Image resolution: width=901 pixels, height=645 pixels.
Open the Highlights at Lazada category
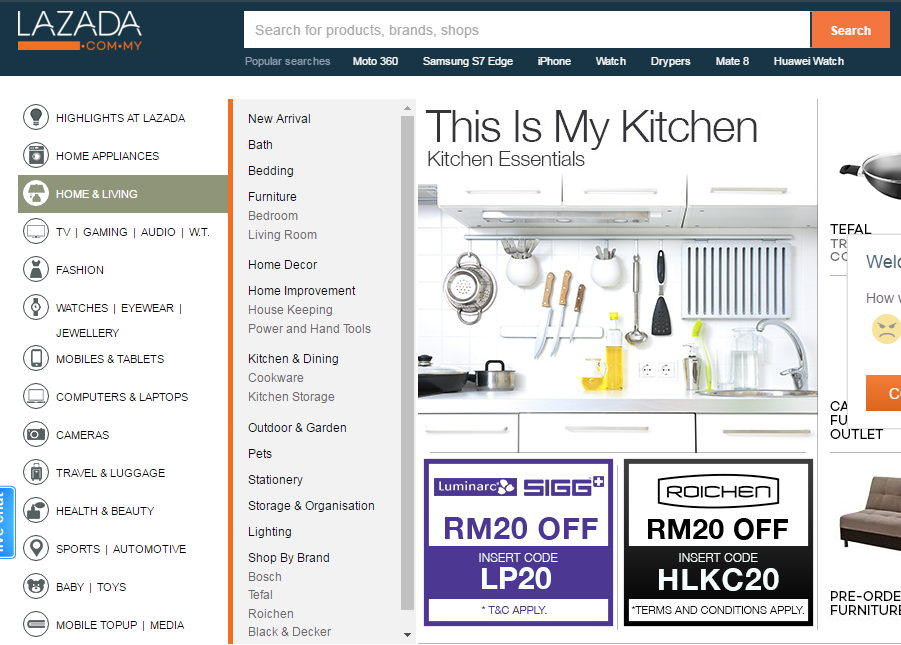(120, 118)
